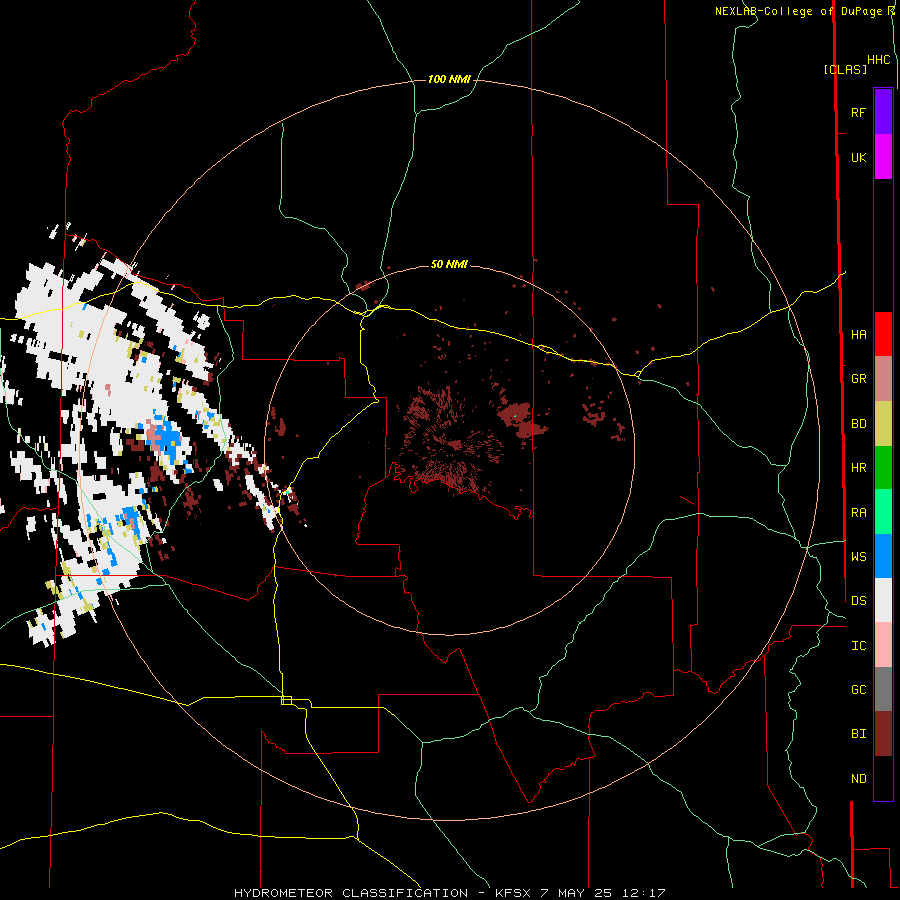Click the UK legend label
Image resolution: width=900 pixels, height=900 pixels.
[x=858, y=157]
